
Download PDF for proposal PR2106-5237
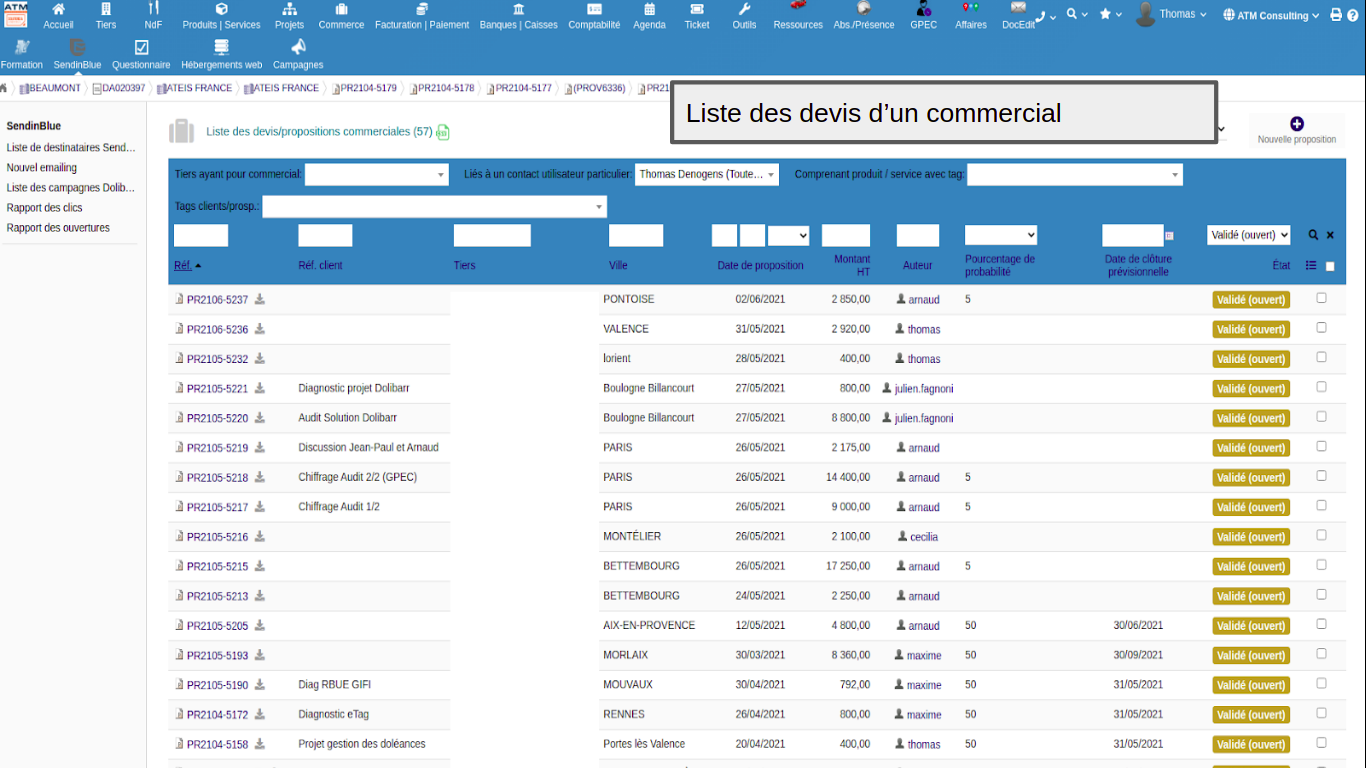click(x=260, y=299)
